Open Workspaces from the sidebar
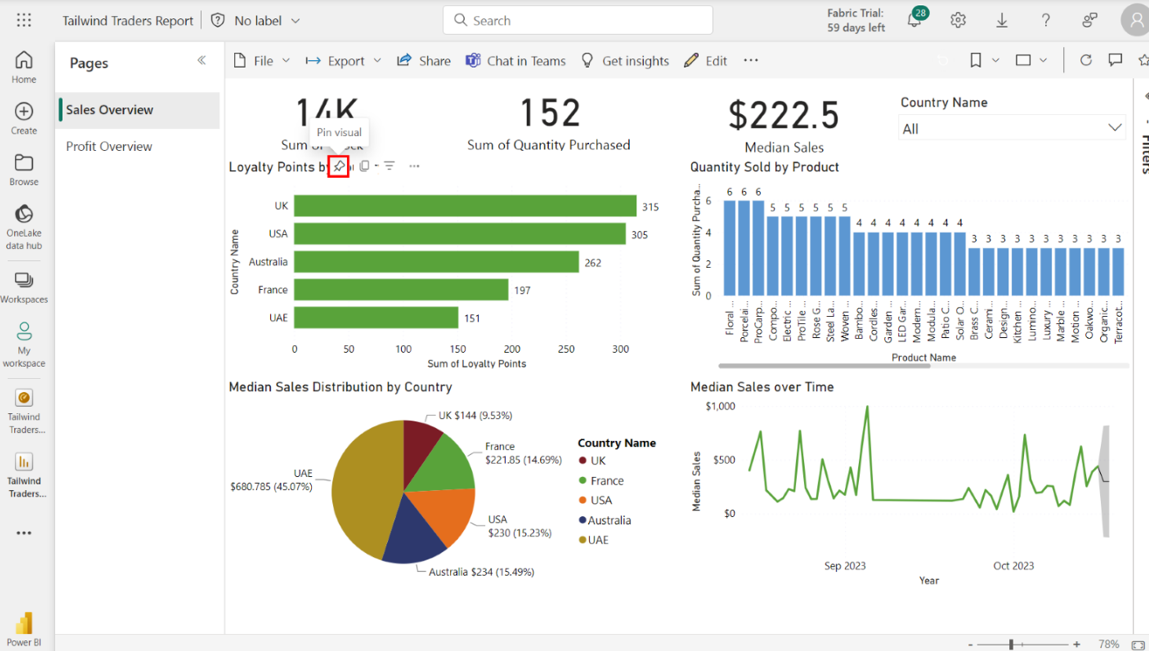The height and width of the screenshot is (651, 1149). point(24,287)
